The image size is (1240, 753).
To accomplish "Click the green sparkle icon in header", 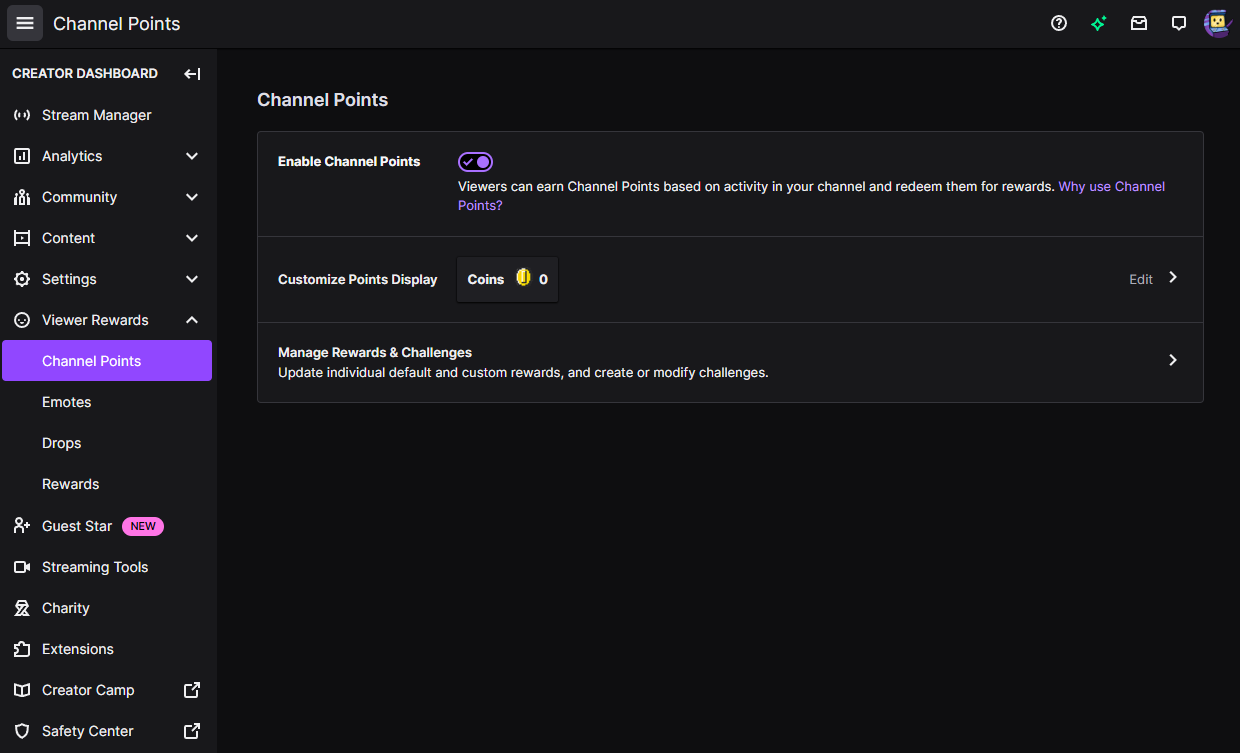I will 1099,23.
